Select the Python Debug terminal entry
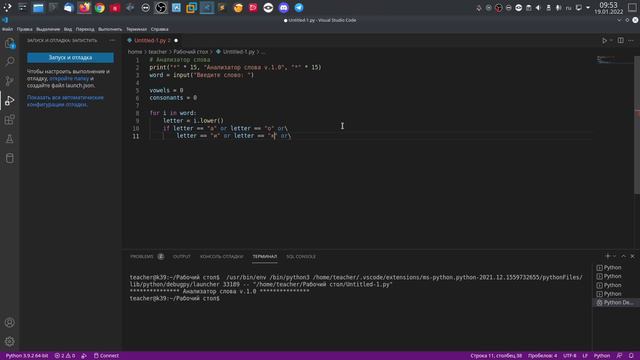The height and width of the screenshot is (360, 640). pyautogui.click(x=615, y=302)
